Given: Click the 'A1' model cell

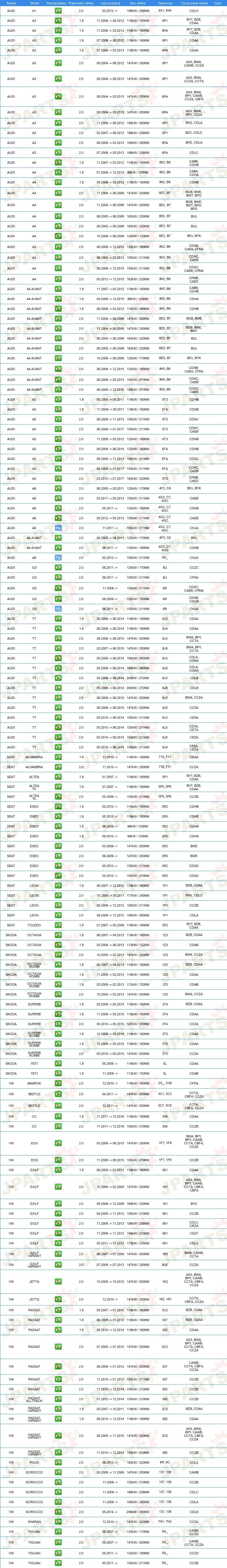Looking at the screenshot, I should 34,10.
